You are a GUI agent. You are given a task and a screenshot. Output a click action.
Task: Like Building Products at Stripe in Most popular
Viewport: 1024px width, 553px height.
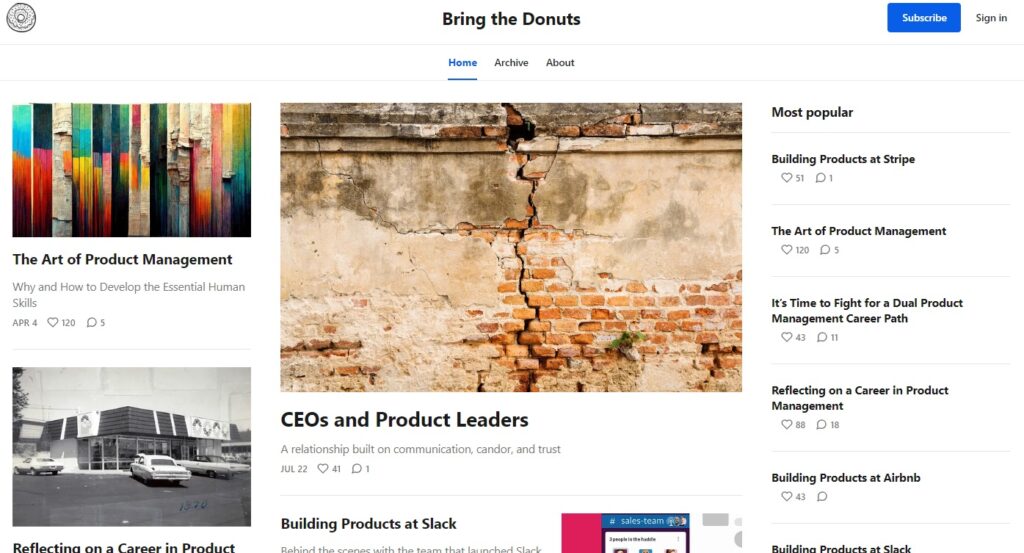pyautogui.click(x=786, y=178)
